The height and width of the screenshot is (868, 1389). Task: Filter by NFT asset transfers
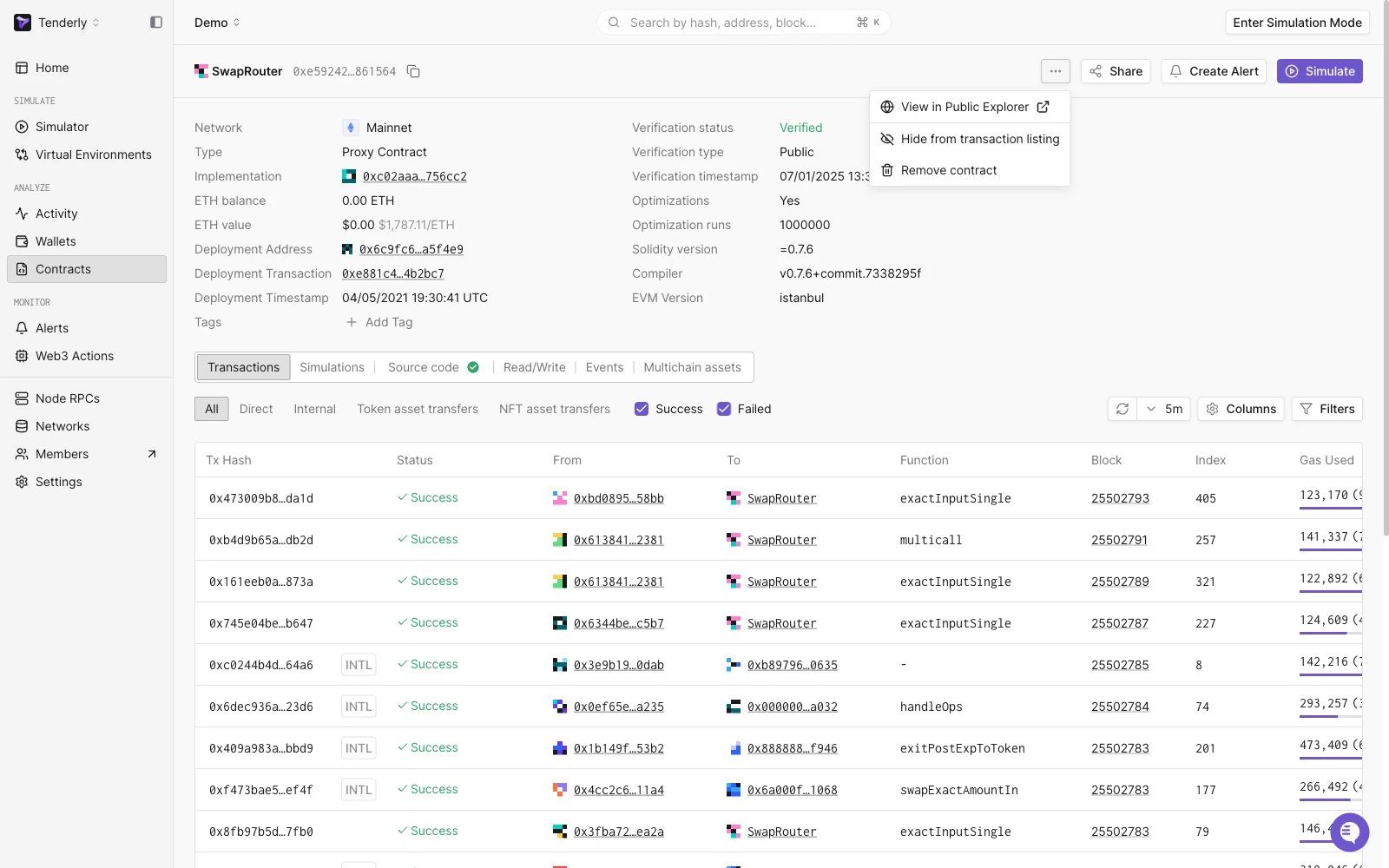[x=555, y=409]
